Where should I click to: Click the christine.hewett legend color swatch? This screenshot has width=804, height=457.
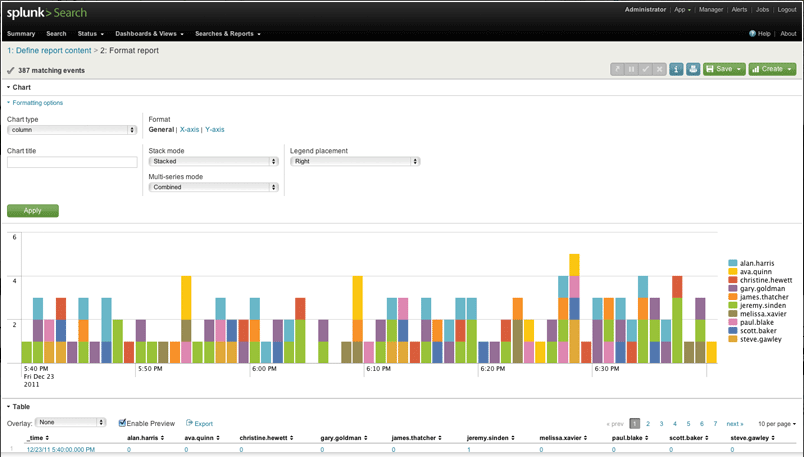[733, 280]
